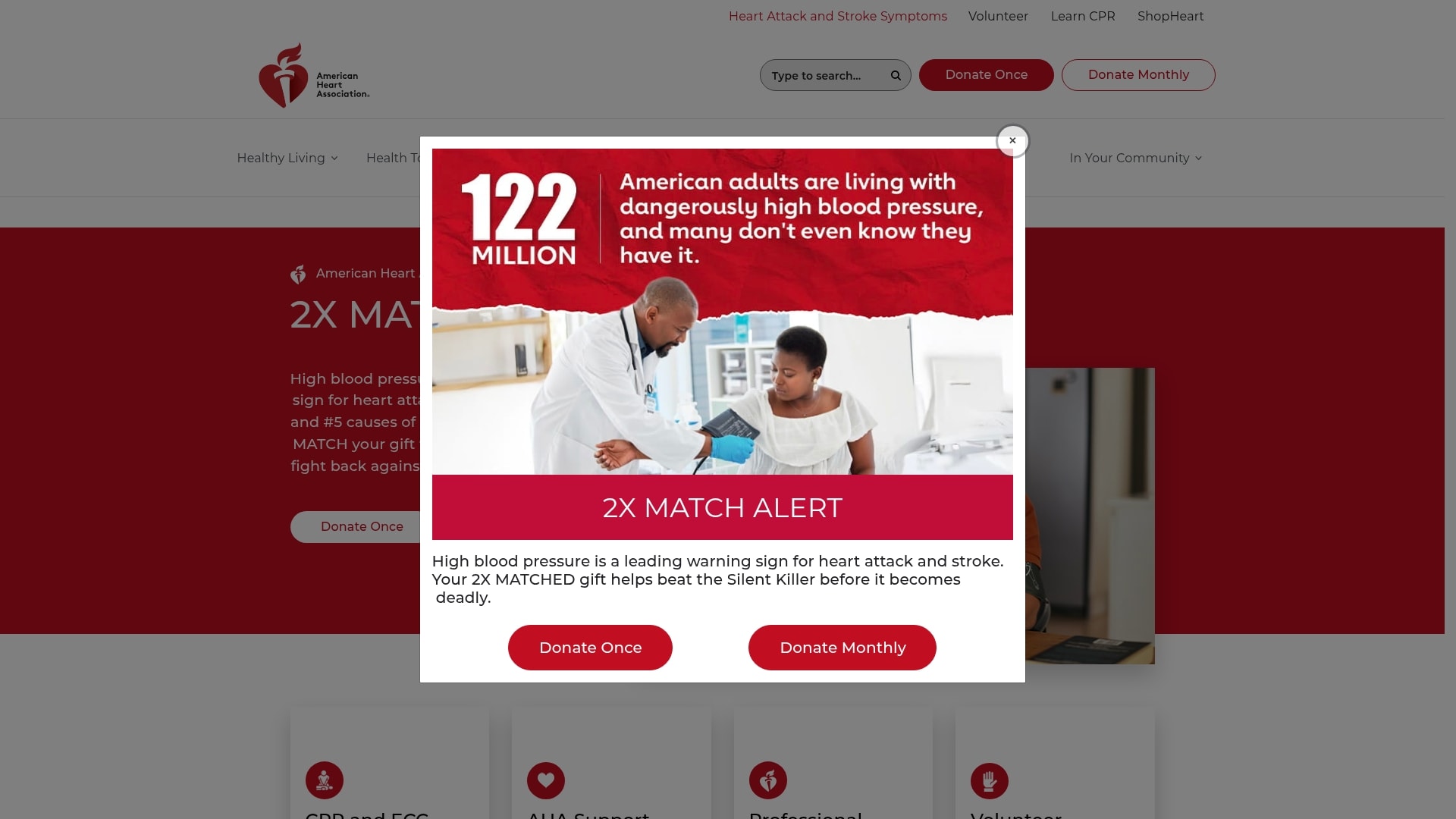This screenshot has width=1456, height=819.
Task: Open the American Heart Association logo
Action: [314, 75]
